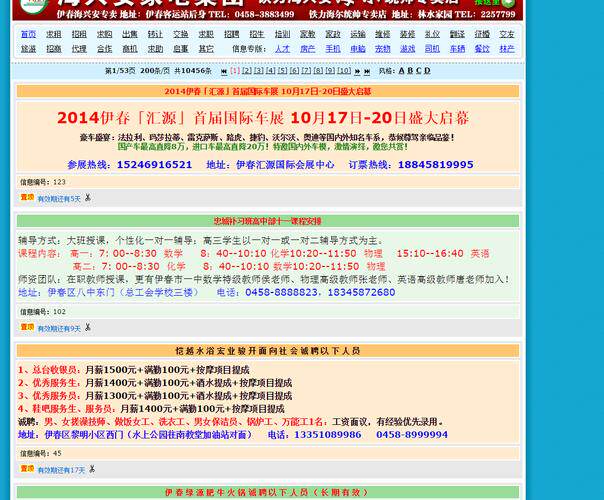
Task: Open the 招商 category
Action: pyautogui.click(x=54, y=49)
